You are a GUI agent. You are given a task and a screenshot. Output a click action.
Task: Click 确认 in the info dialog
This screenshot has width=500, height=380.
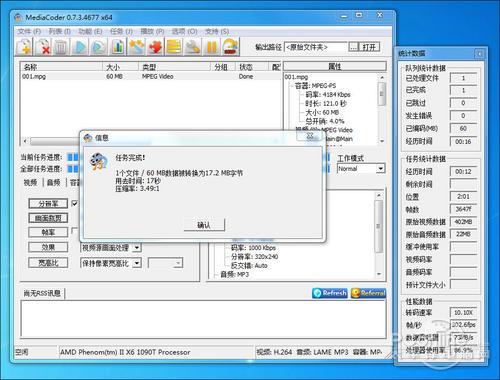tap(204, 225)
